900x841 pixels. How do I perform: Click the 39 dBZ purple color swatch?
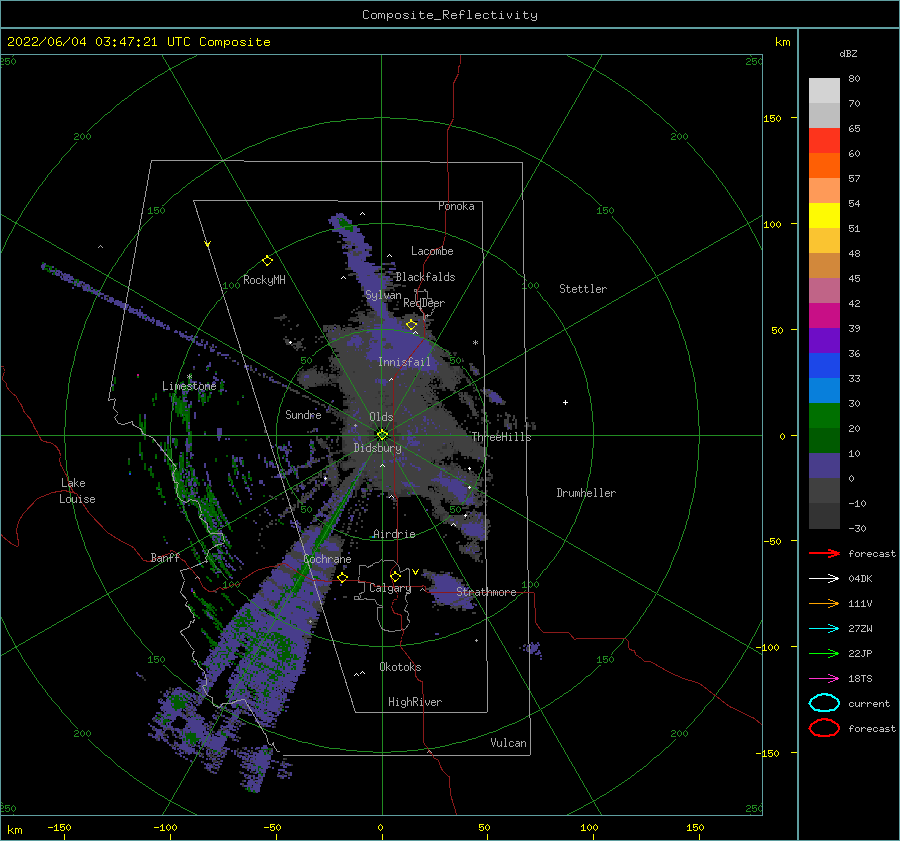point(824,340)
